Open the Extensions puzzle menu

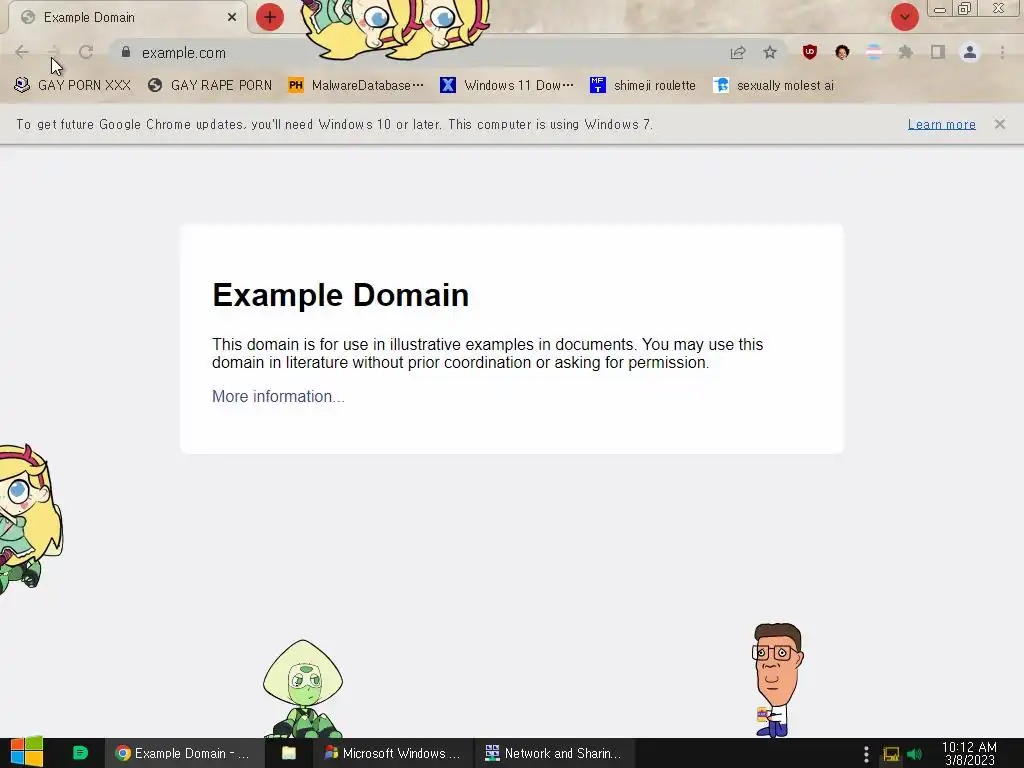[906, 52]
